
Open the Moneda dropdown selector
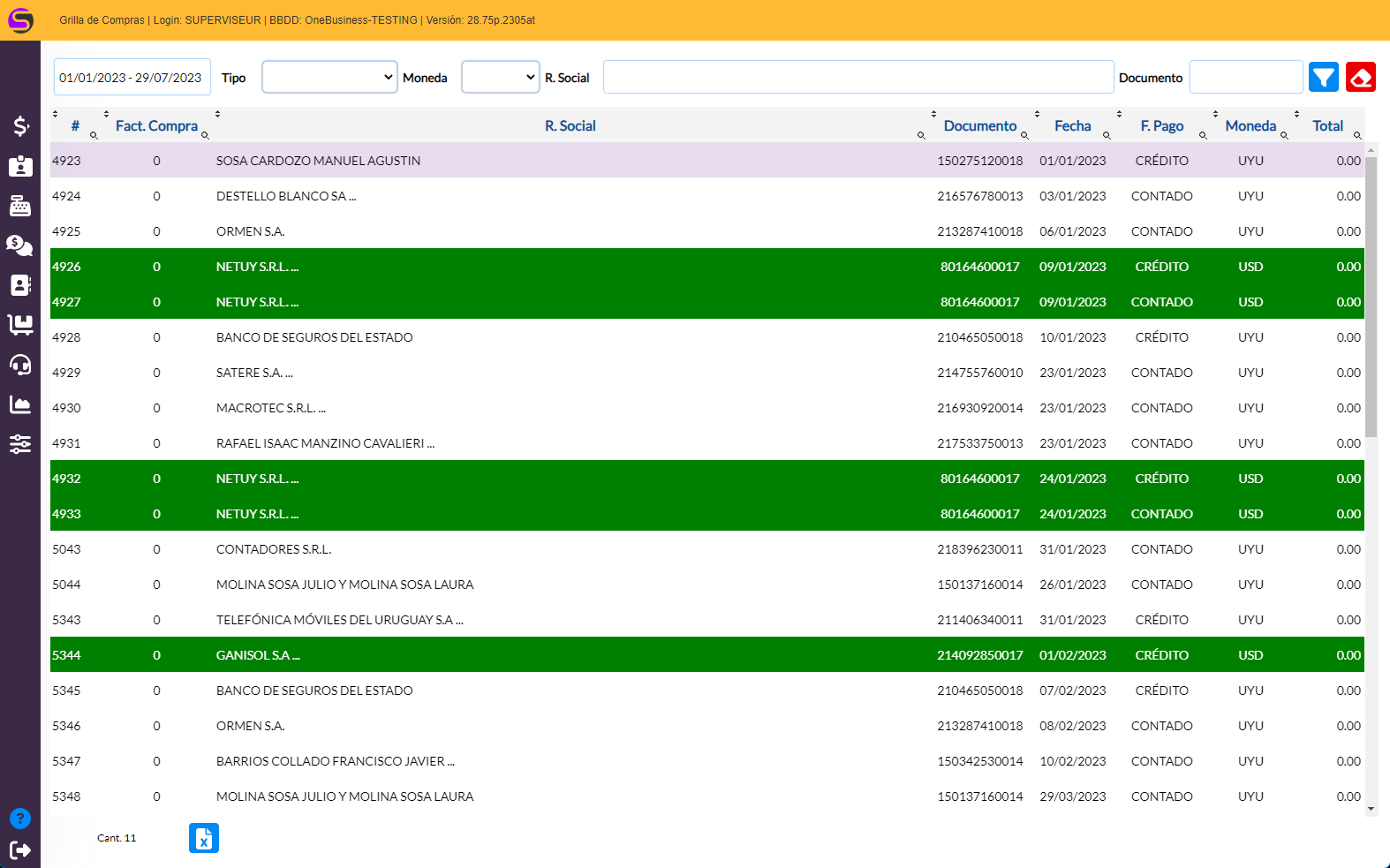(500, 77)
